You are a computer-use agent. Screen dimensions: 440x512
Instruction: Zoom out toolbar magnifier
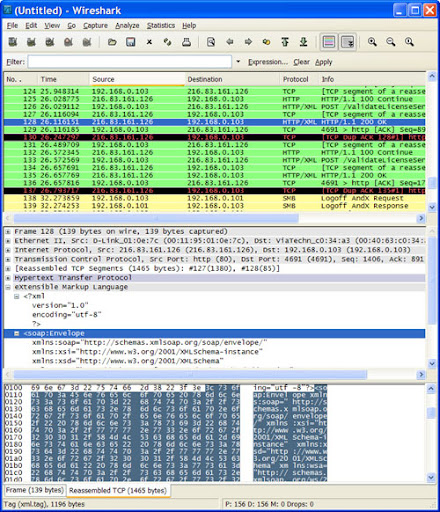tap(391, 42)
